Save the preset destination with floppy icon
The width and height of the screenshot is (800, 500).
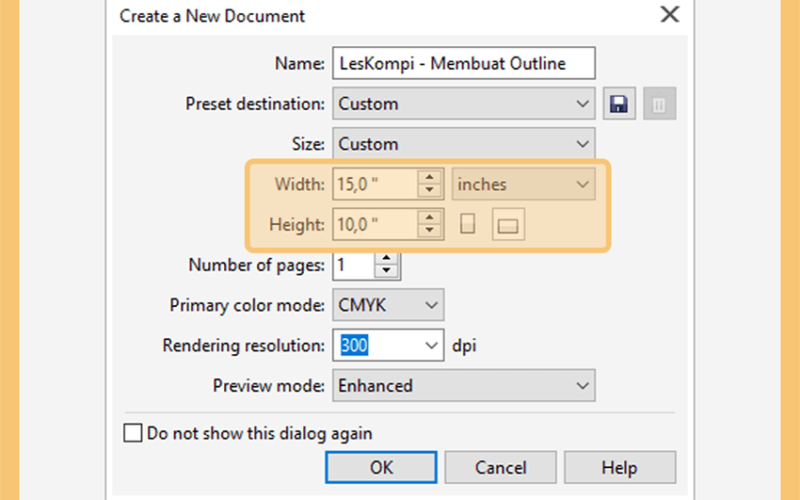(619, 104)
